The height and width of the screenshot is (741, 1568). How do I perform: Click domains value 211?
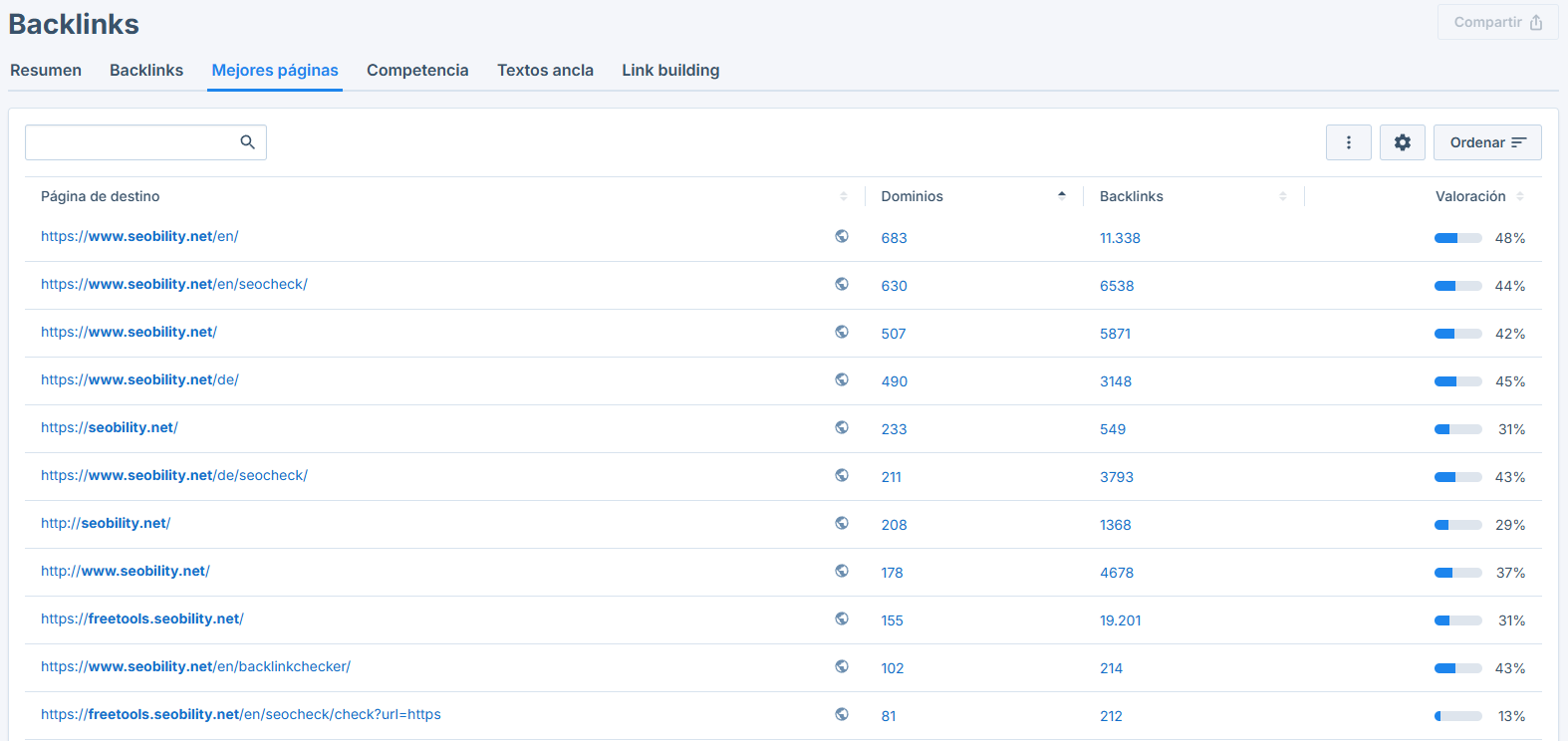click(x=892, y=477)
